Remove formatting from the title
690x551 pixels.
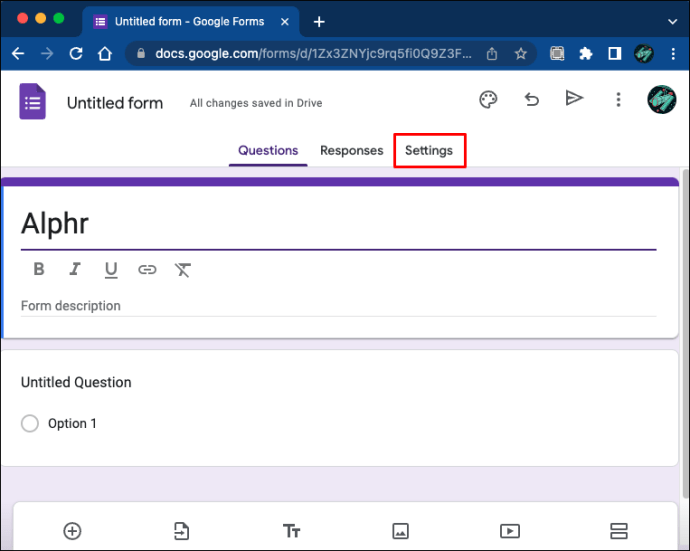(x=183, y=269)
